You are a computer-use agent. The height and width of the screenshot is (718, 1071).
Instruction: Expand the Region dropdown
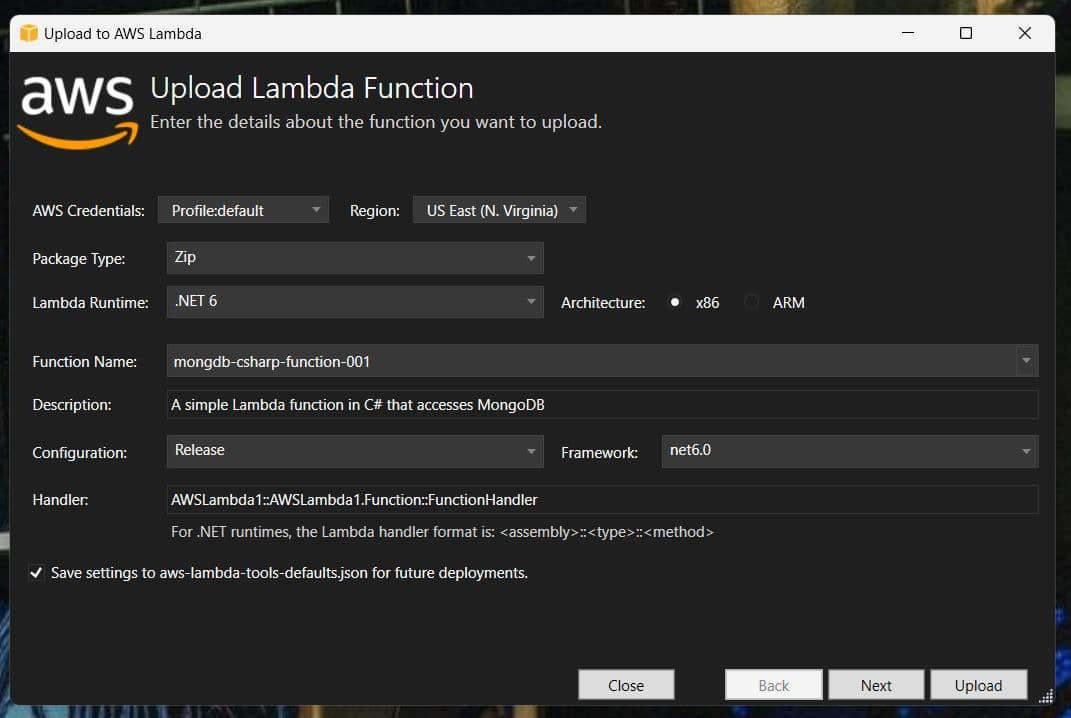[x=499, y=210]
